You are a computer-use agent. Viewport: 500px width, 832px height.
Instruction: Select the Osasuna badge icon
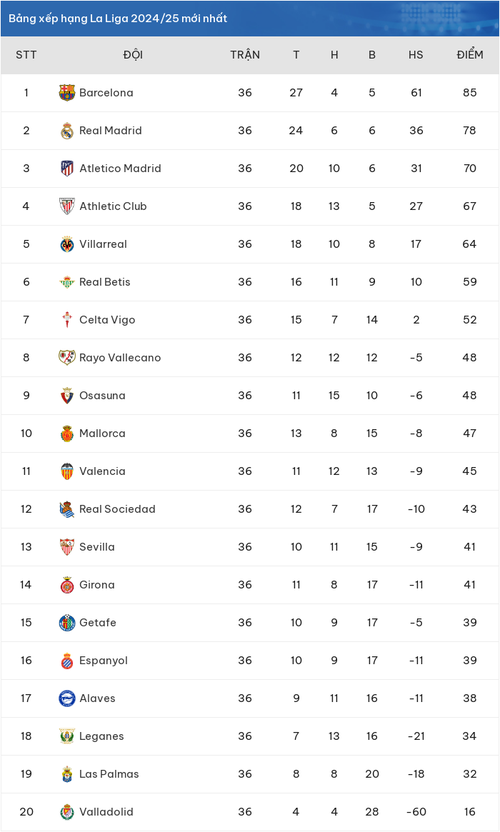click(x=67, y=395)
